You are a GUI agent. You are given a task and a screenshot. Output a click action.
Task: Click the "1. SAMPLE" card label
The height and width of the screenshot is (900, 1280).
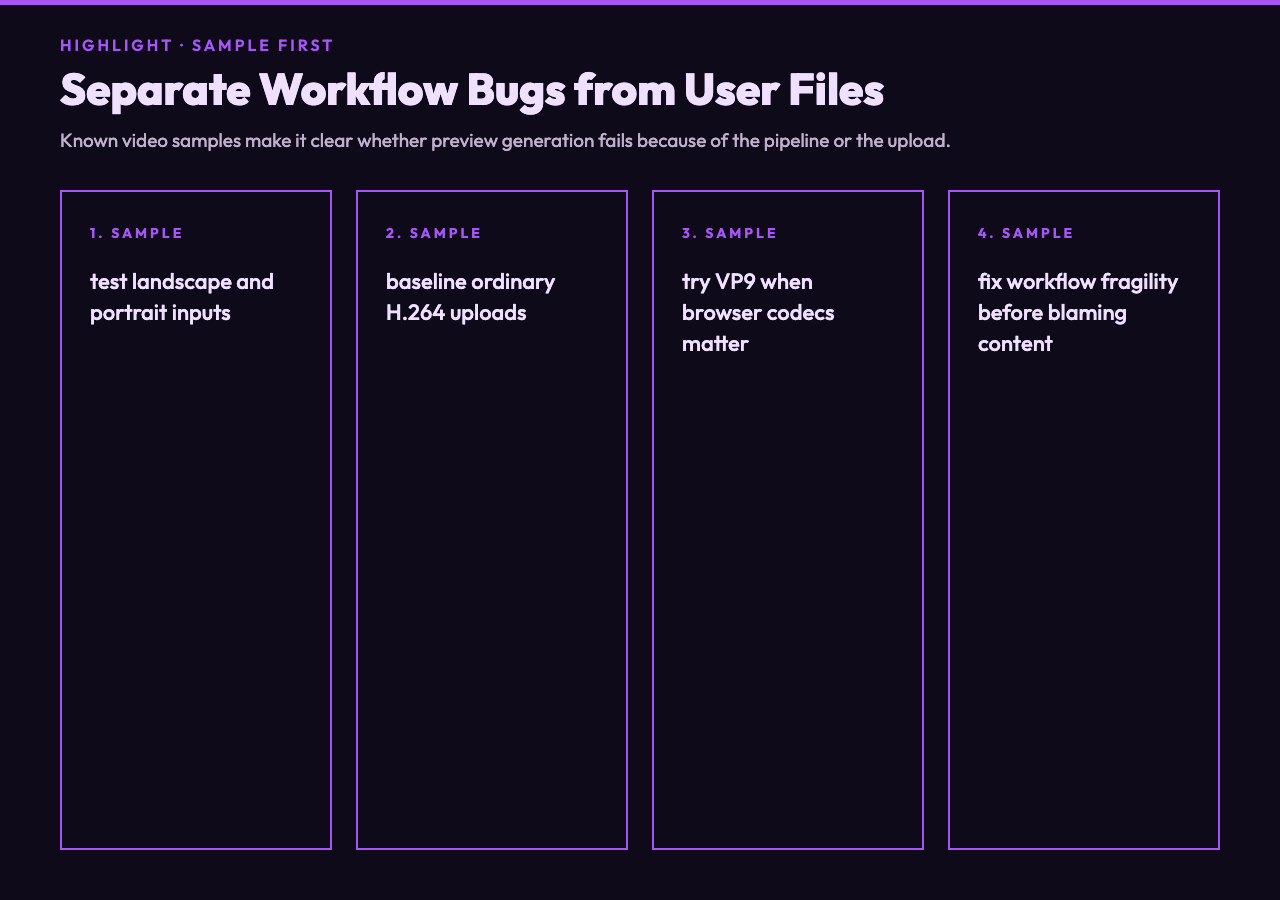tap(137, 233)
